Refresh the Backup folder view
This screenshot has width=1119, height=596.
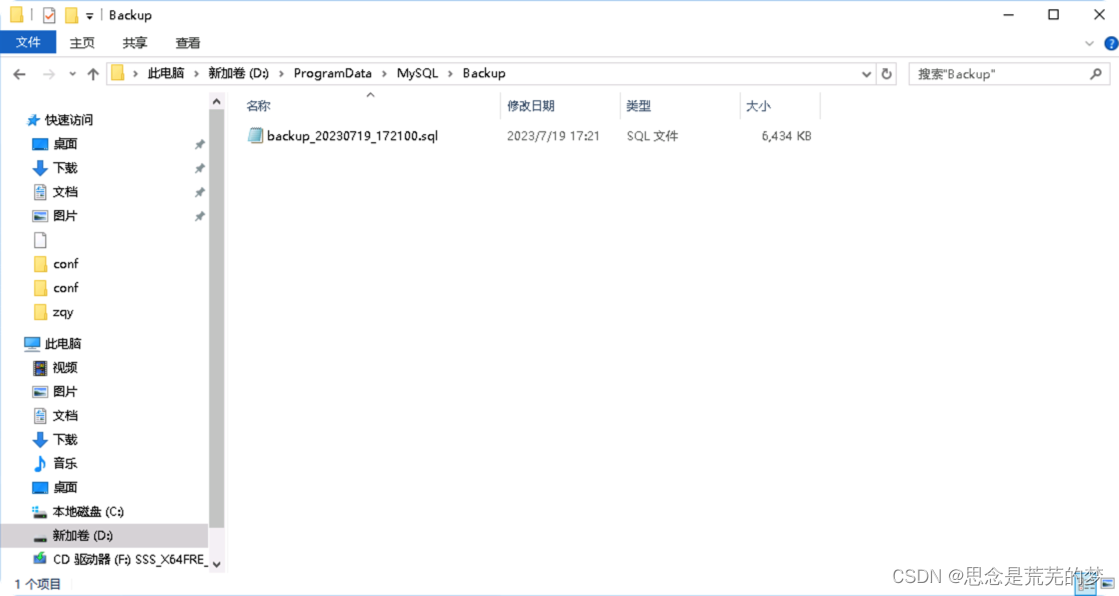(x=886, y=74)
